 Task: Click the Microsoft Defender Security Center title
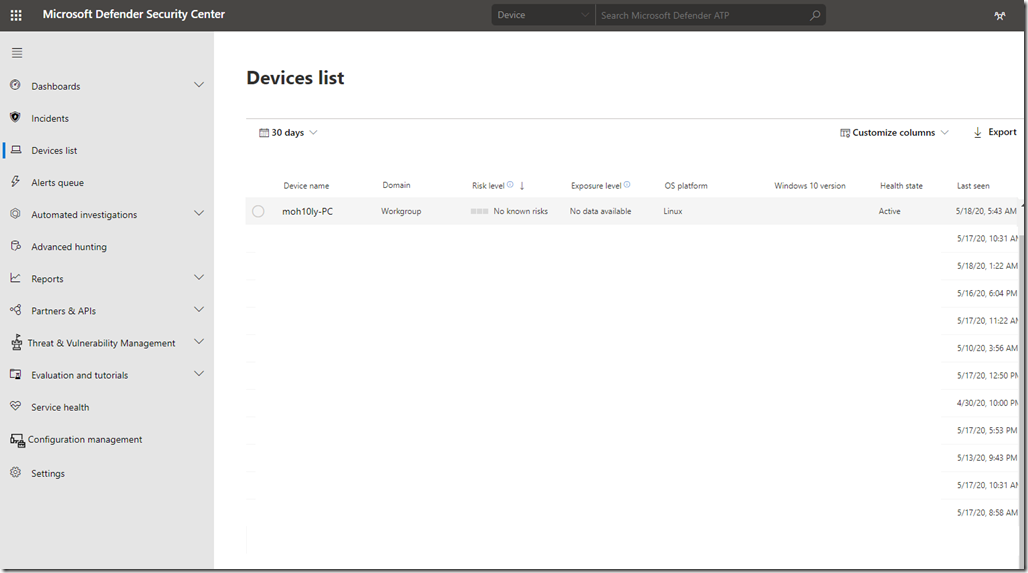[134, 14]
